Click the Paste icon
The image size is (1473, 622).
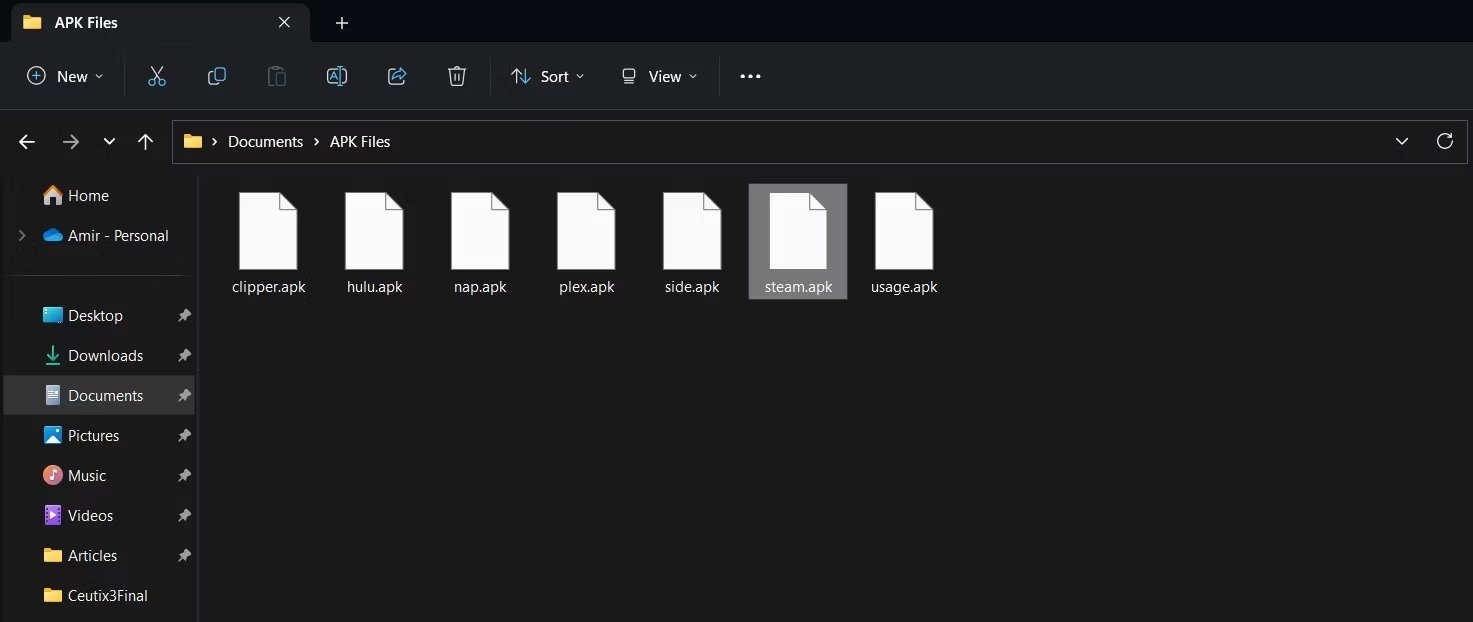click(x=276, y=76)
